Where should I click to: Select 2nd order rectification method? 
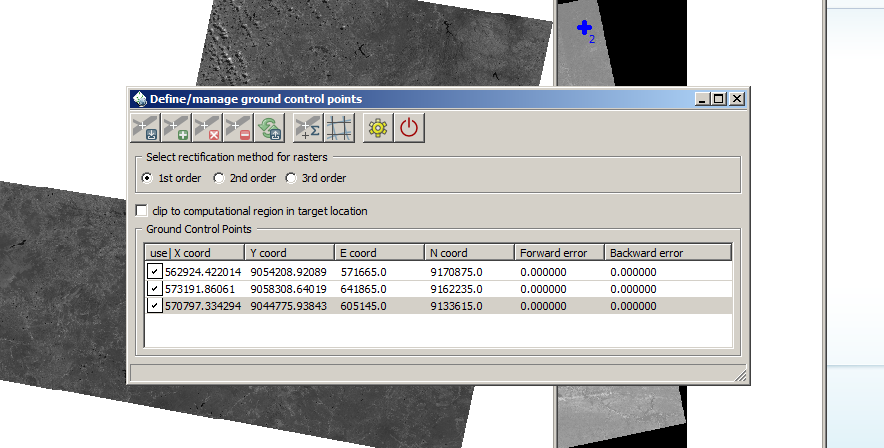245,178
